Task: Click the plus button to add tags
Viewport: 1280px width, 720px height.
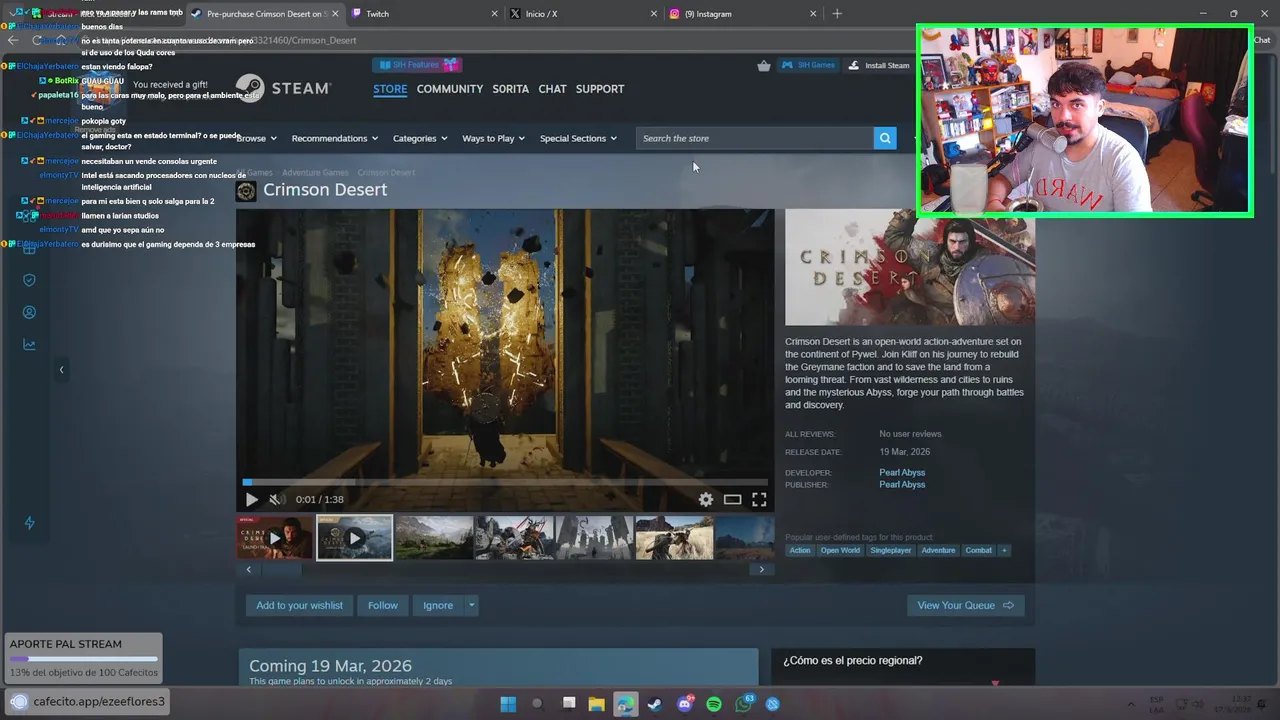Action: tap(1004, 550)
